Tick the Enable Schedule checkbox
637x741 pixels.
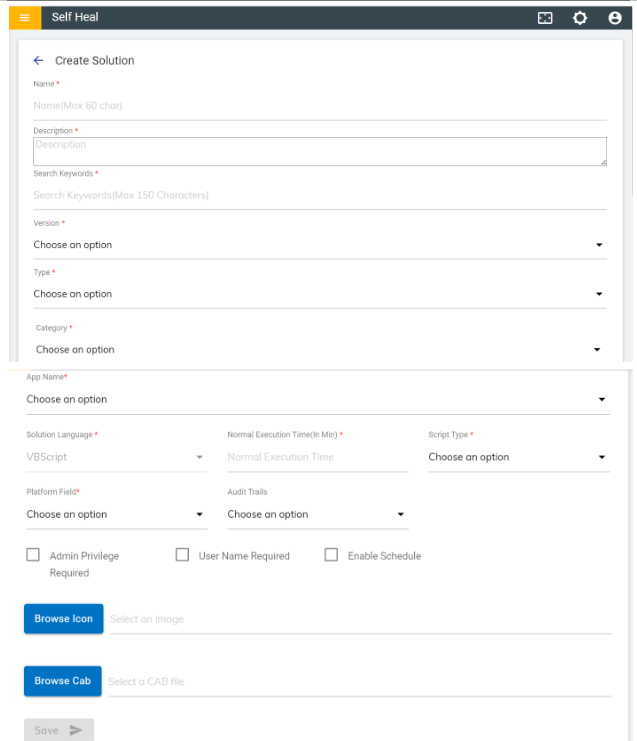tap(331, 555)
